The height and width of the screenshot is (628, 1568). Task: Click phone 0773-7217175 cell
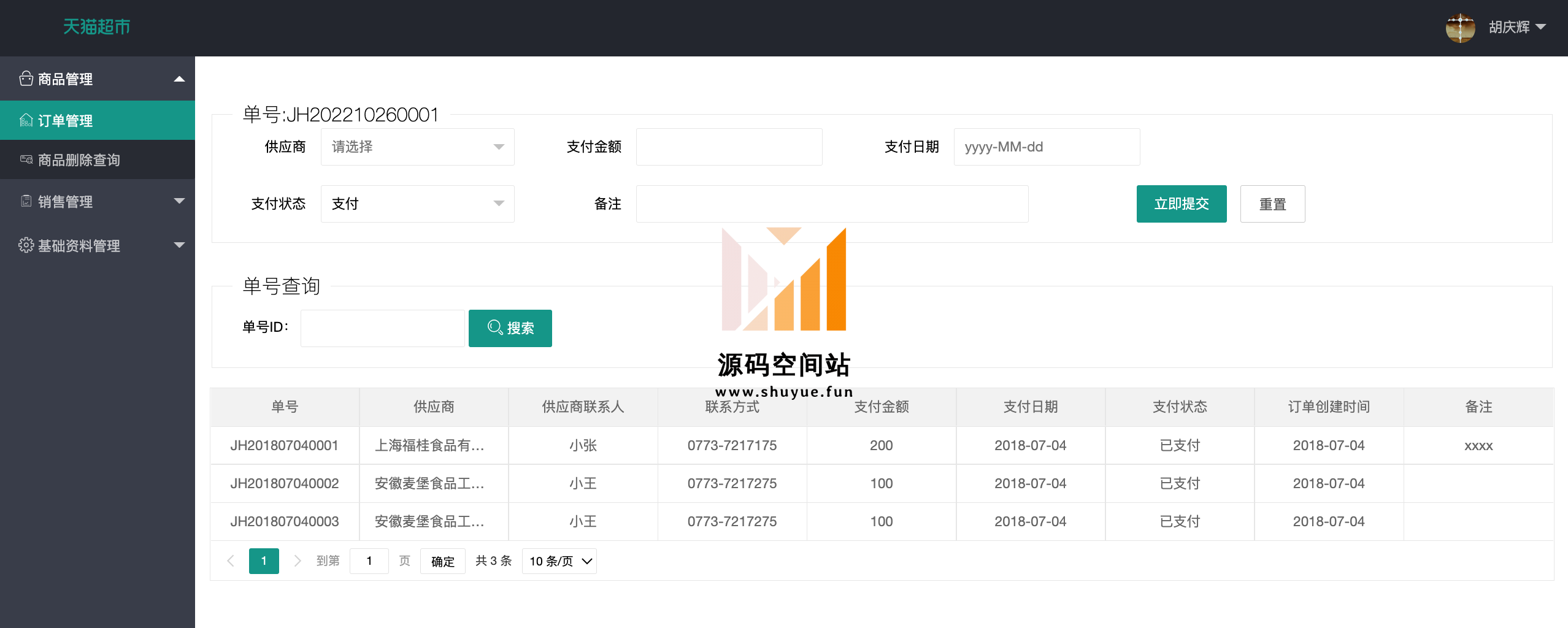(732, 445)
